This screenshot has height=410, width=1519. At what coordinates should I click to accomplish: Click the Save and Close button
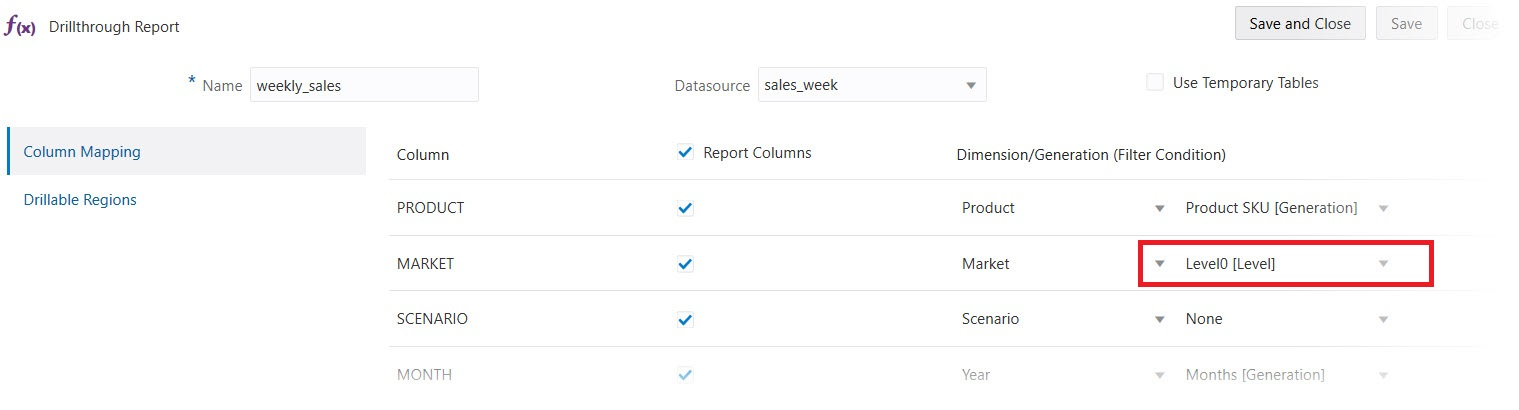[x=1300, y=24]
